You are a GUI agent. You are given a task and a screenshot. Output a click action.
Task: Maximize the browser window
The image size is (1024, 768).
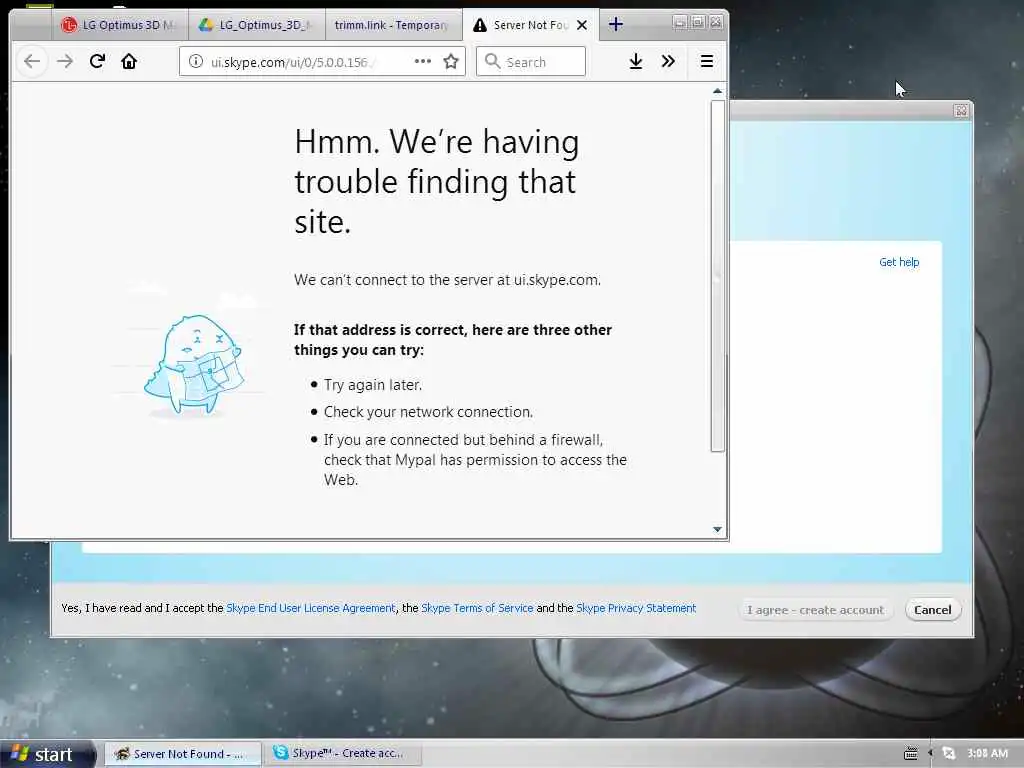click(698, 22)
